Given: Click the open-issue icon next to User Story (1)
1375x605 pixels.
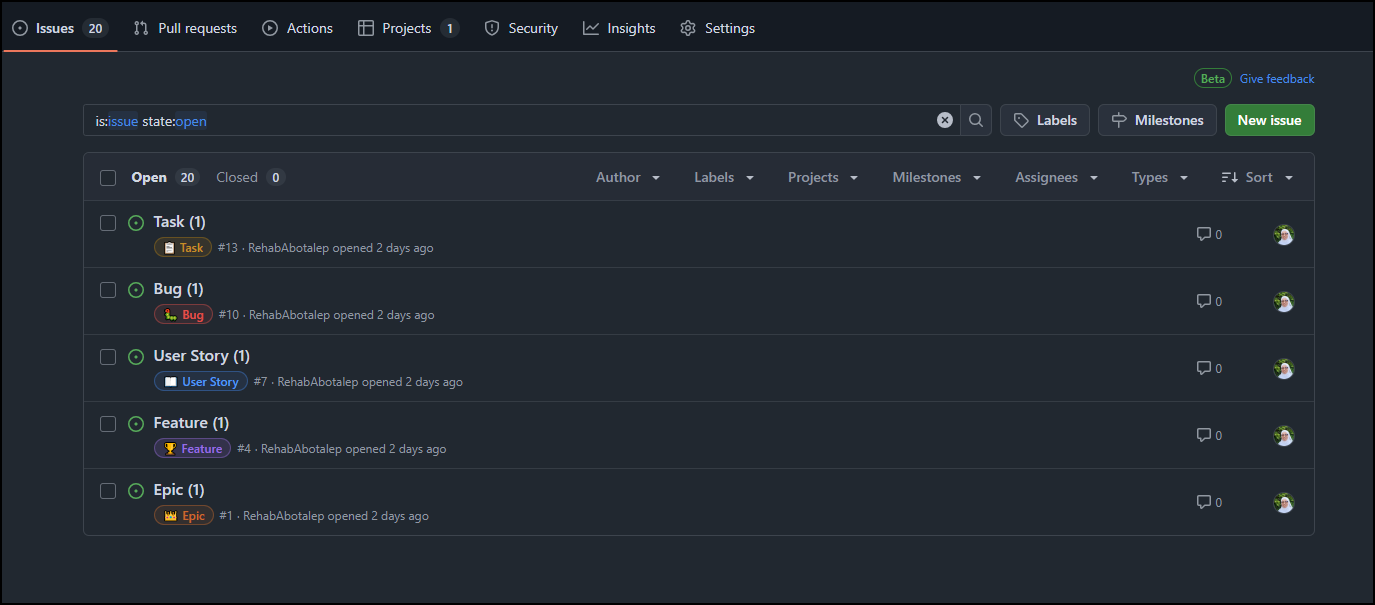Looking at the screenshot, I should pyautogui.click(x=137, y=357).
